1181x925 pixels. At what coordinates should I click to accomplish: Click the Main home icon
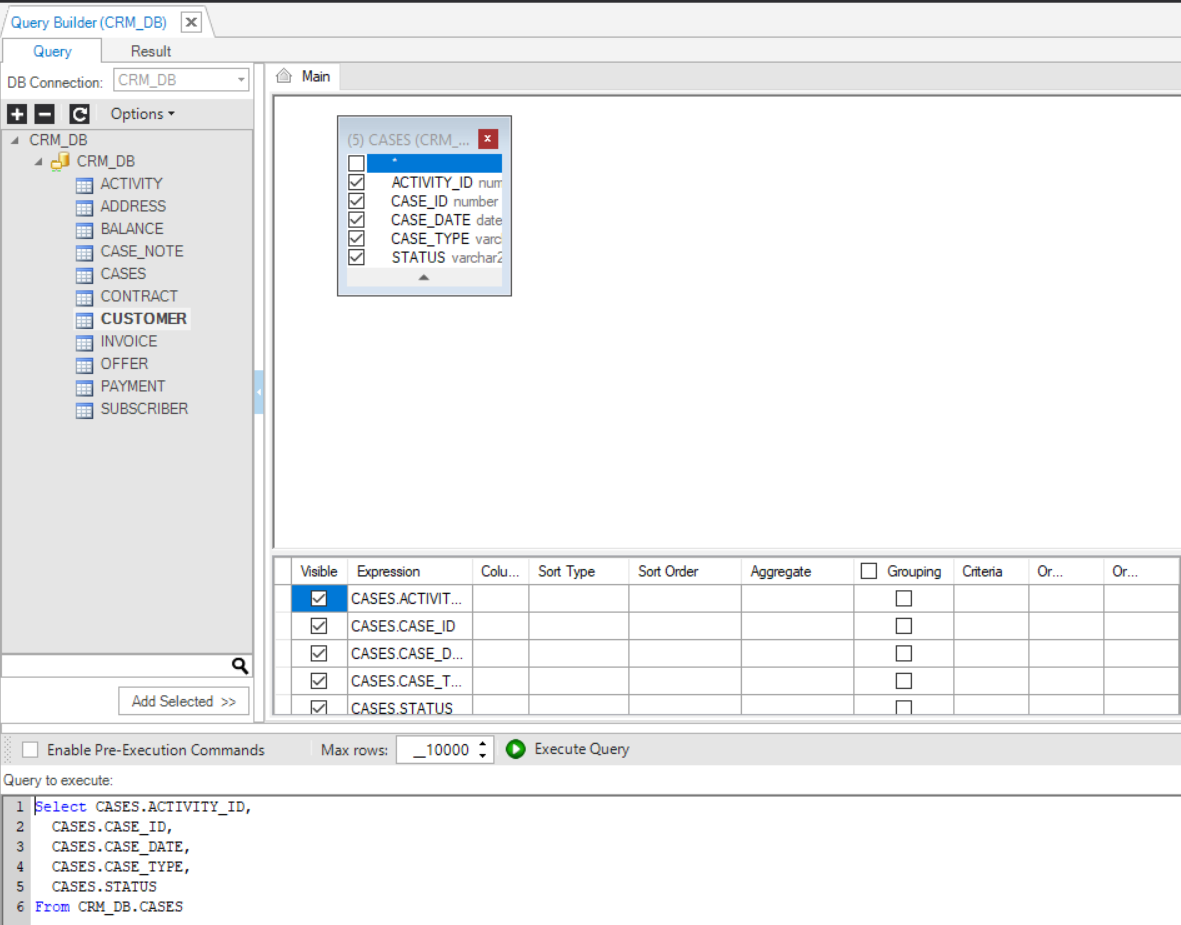(x=284, y=76)
